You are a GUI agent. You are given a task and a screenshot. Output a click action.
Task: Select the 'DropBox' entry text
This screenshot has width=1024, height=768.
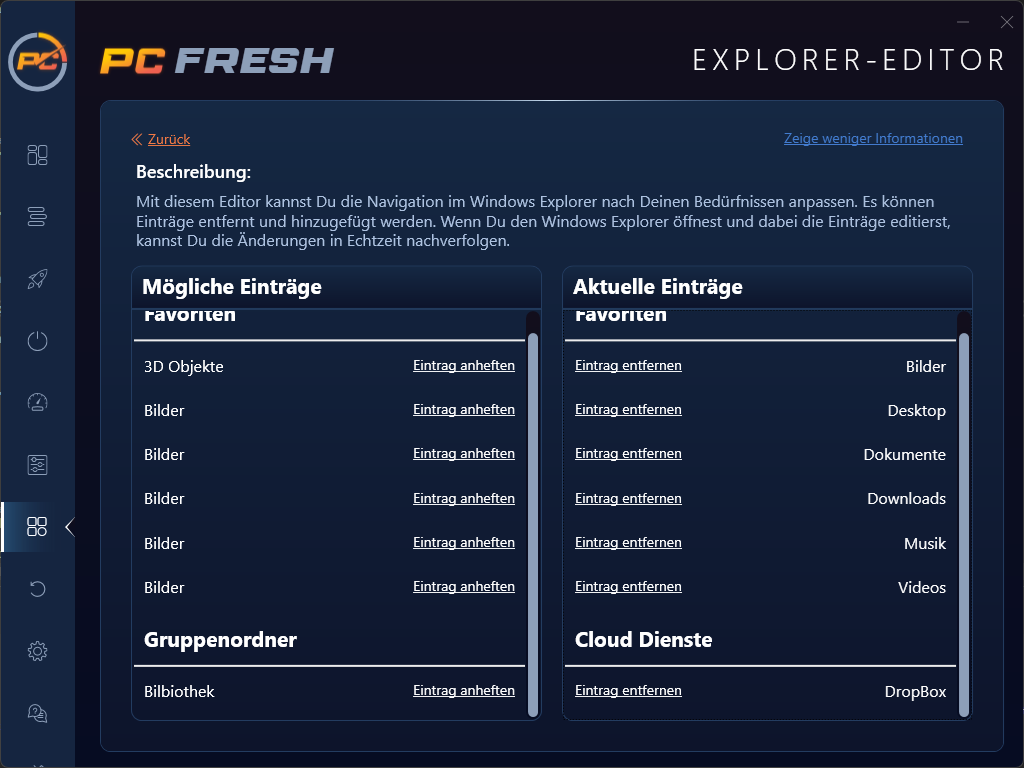[915, 692]
